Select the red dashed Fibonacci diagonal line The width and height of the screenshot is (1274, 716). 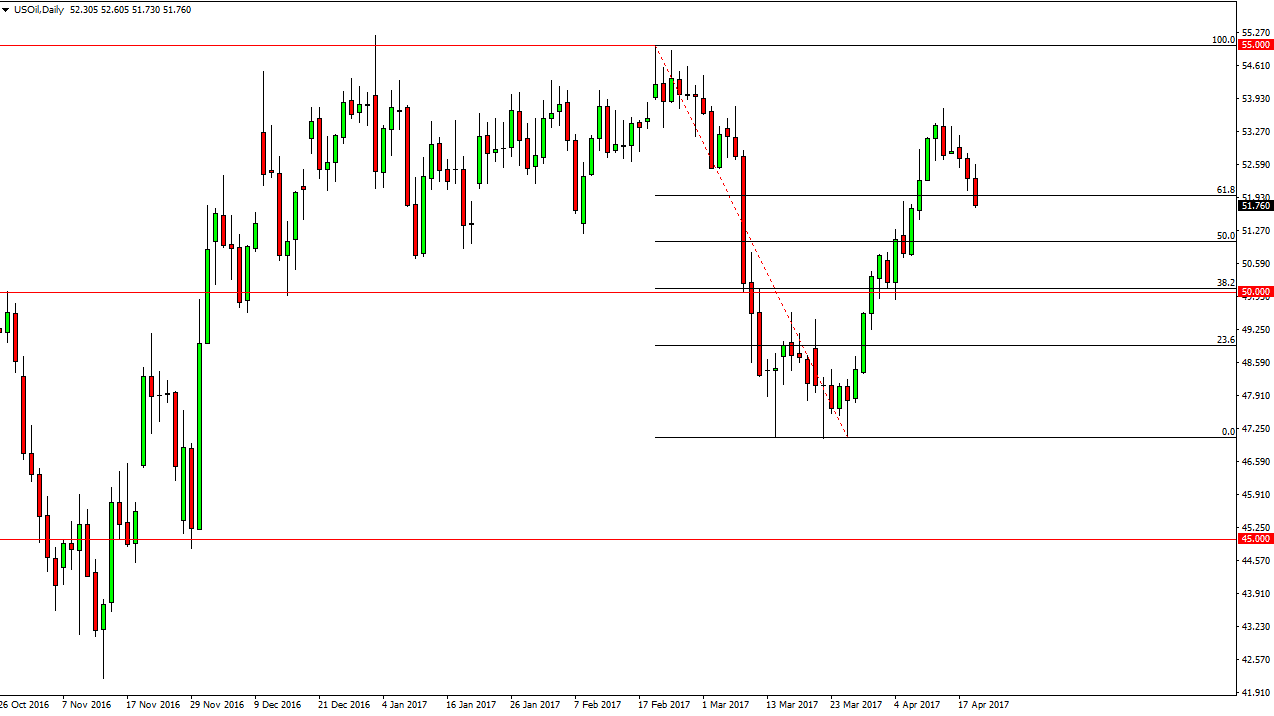tap(751, 240)
